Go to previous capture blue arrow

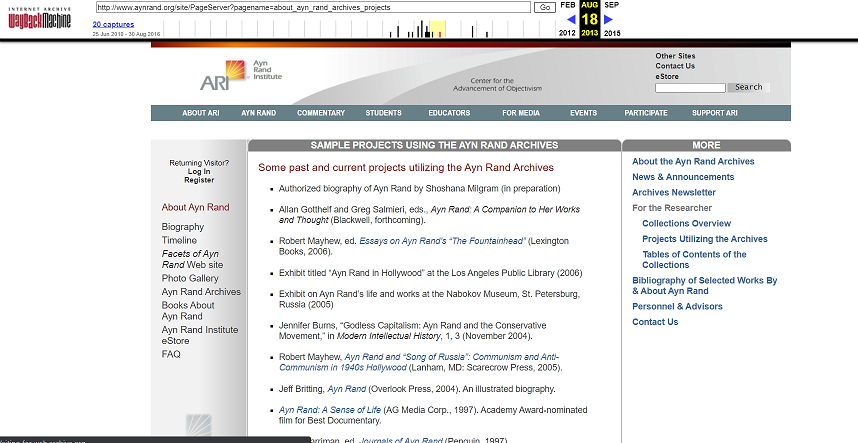[x=571, y=19]
